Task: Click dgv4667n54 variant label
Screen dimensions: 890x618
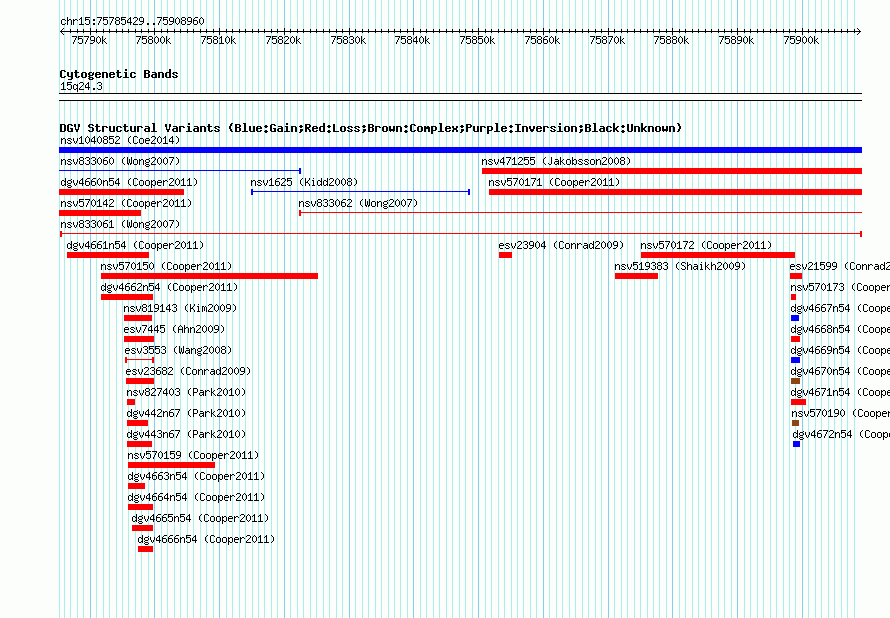Action: point(839,308)
